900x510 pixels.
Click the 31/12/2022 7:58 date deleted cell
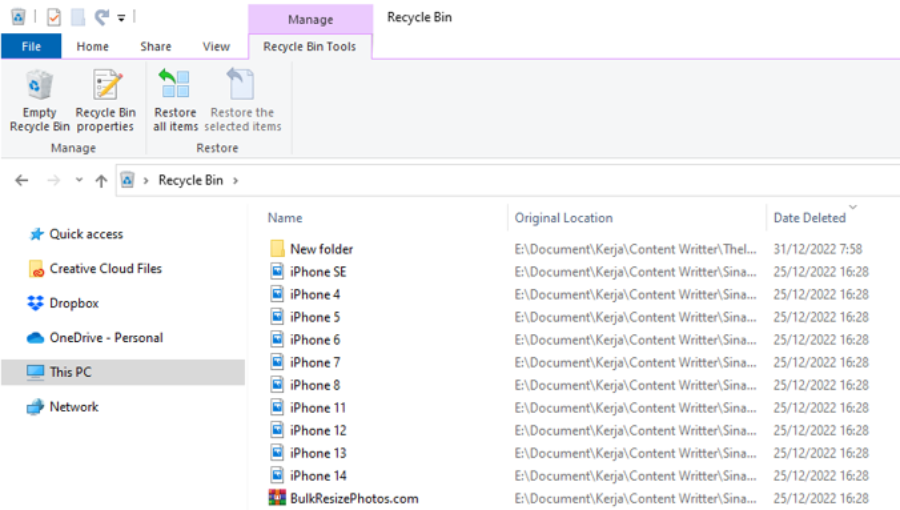coord(817,249)
